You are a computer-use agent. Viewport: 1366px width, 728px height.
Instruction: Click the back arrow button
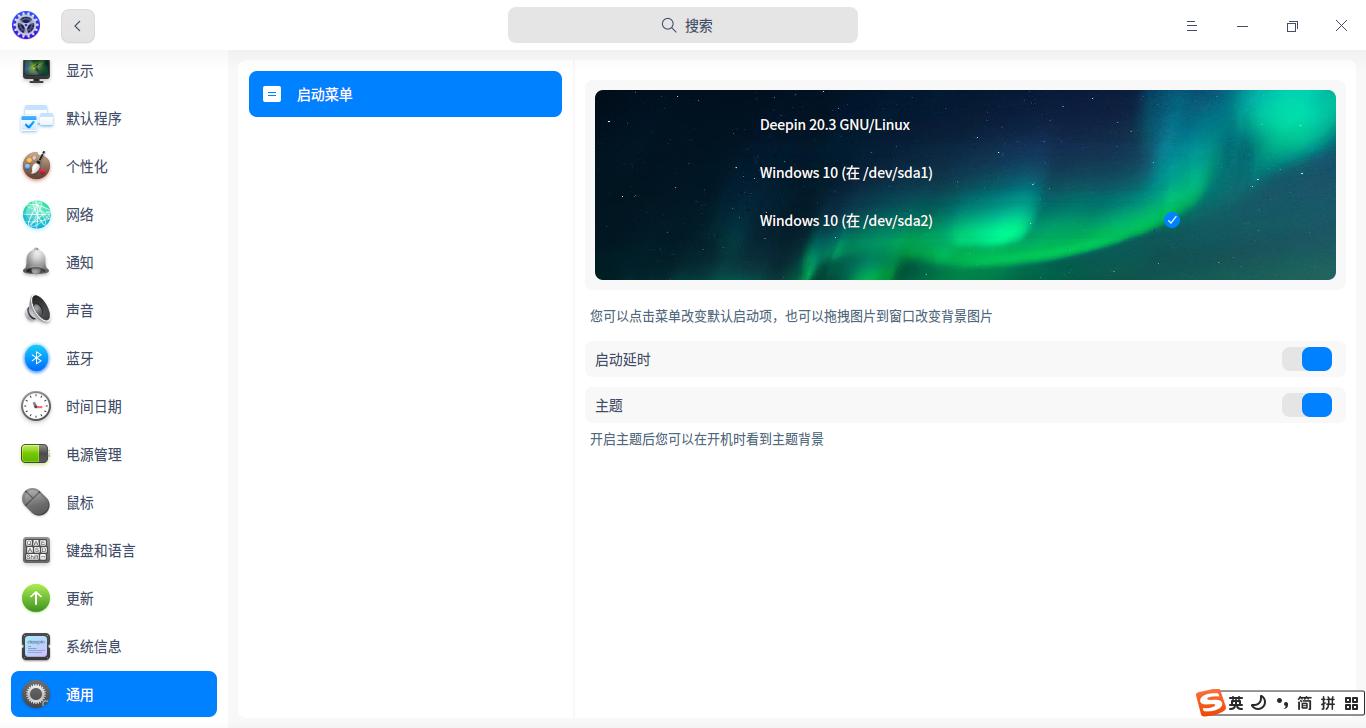point(77,26)
